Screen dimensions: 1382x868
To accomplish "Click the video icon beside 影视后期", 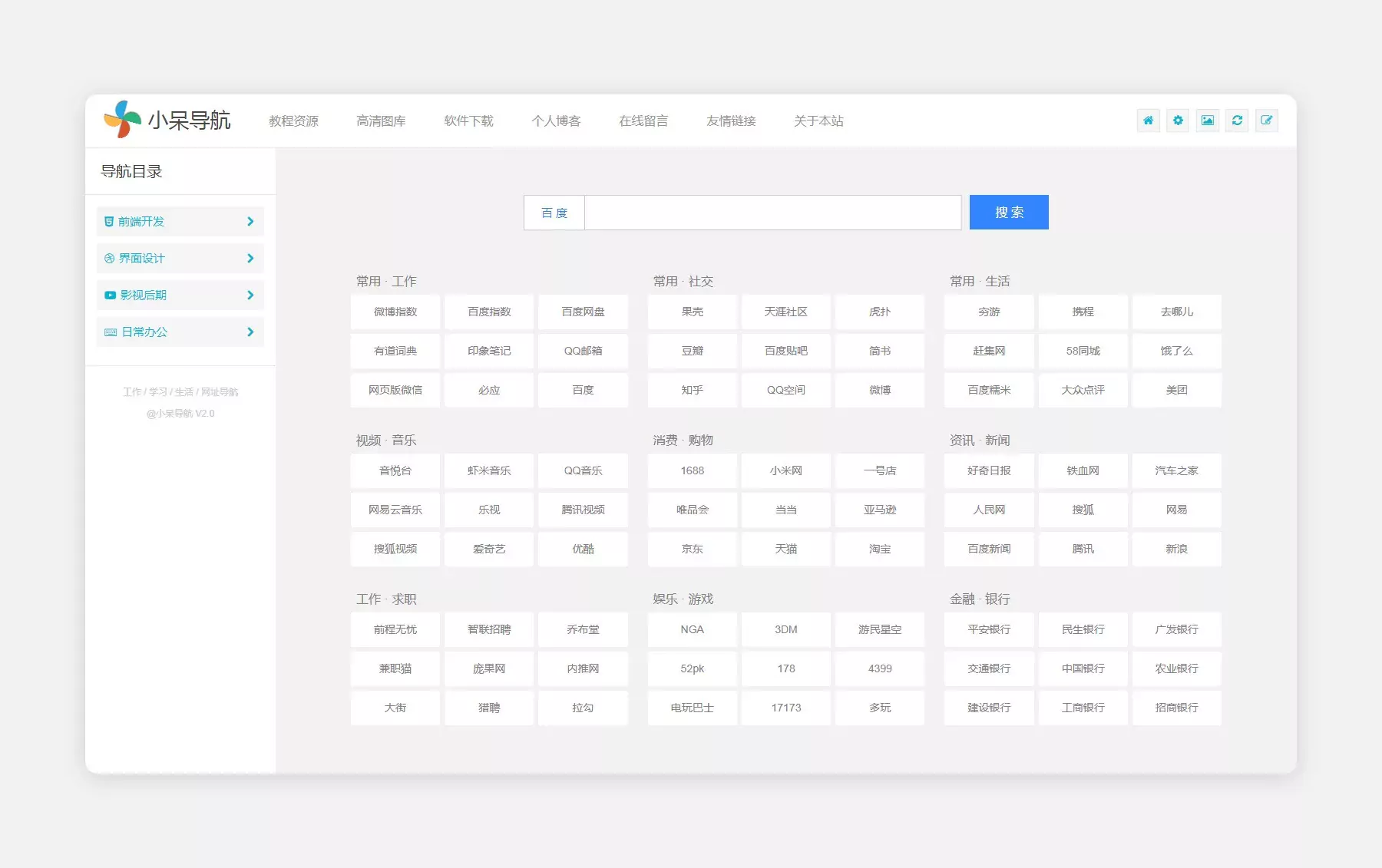I will [x=110, y=295].
